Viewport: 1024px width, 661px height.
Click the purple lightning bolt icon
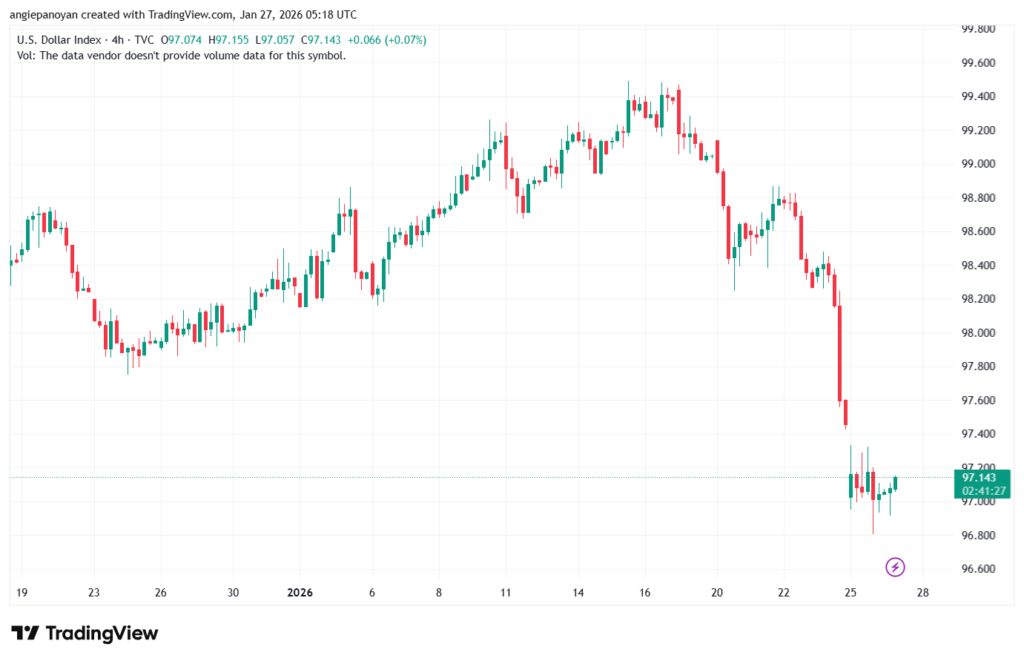pyautogui.click(x=895, y=567)
